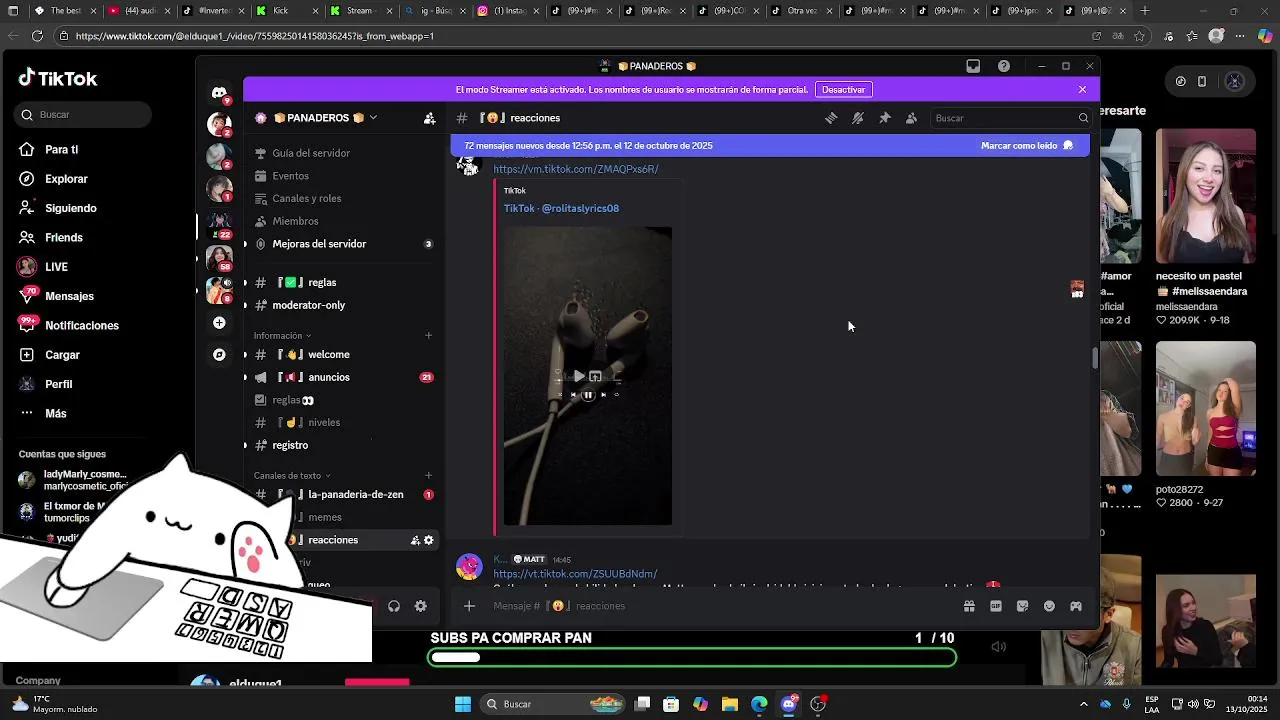Toggle the member list icon in header
Screen dimensions: 1280x720
911,118
